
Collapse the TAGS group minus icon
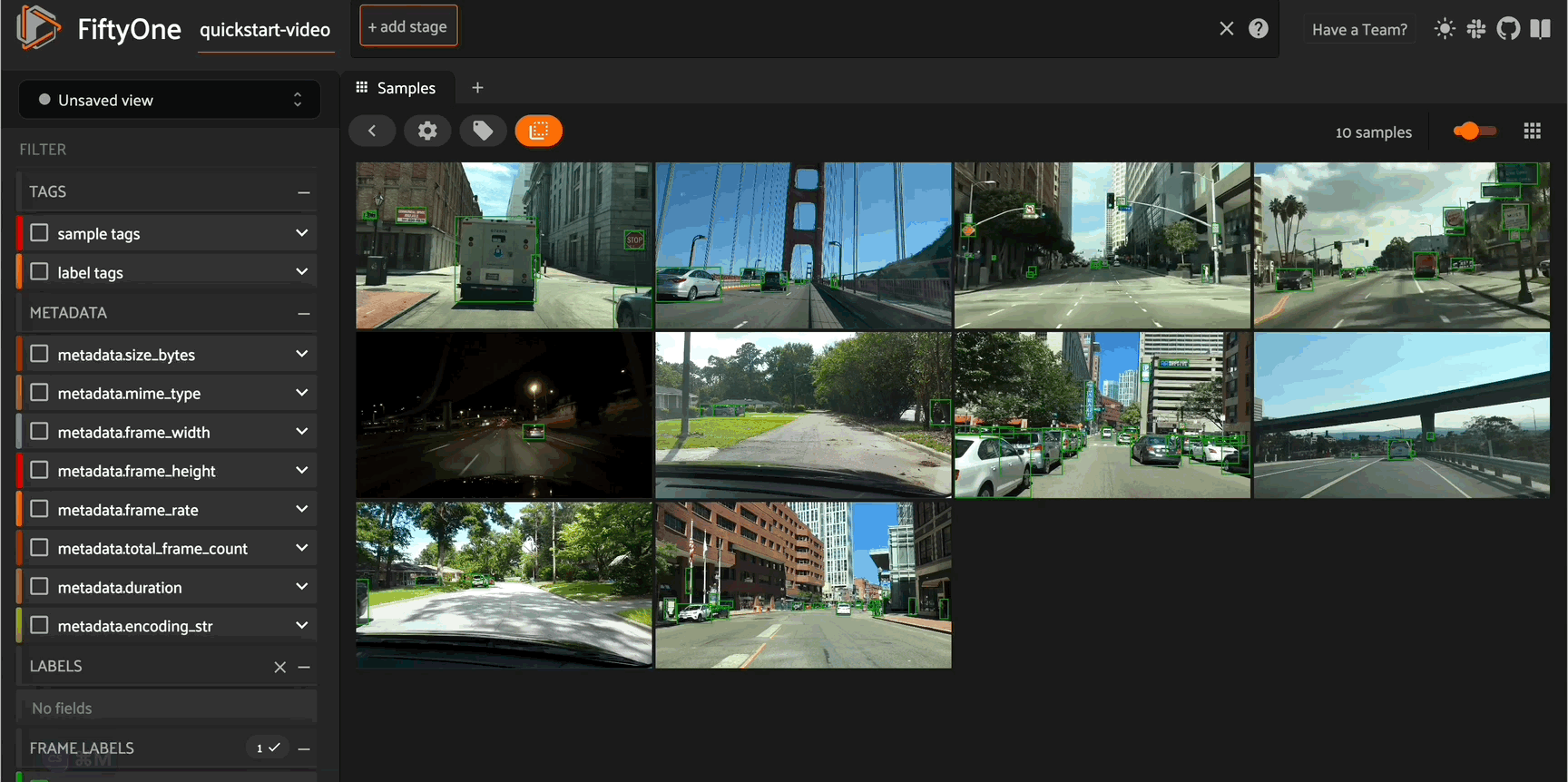(x=304, y=192)
